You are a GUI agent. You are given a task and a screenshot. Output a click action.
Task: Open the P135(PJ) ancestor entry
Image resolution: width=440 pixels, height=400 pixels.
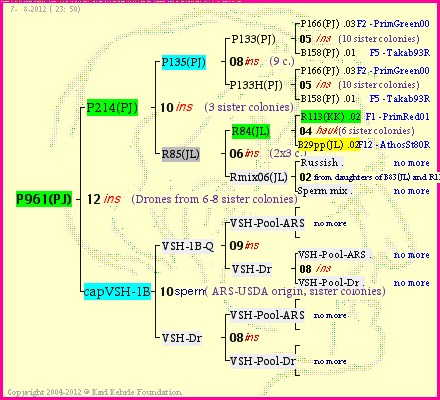[184, 62]
